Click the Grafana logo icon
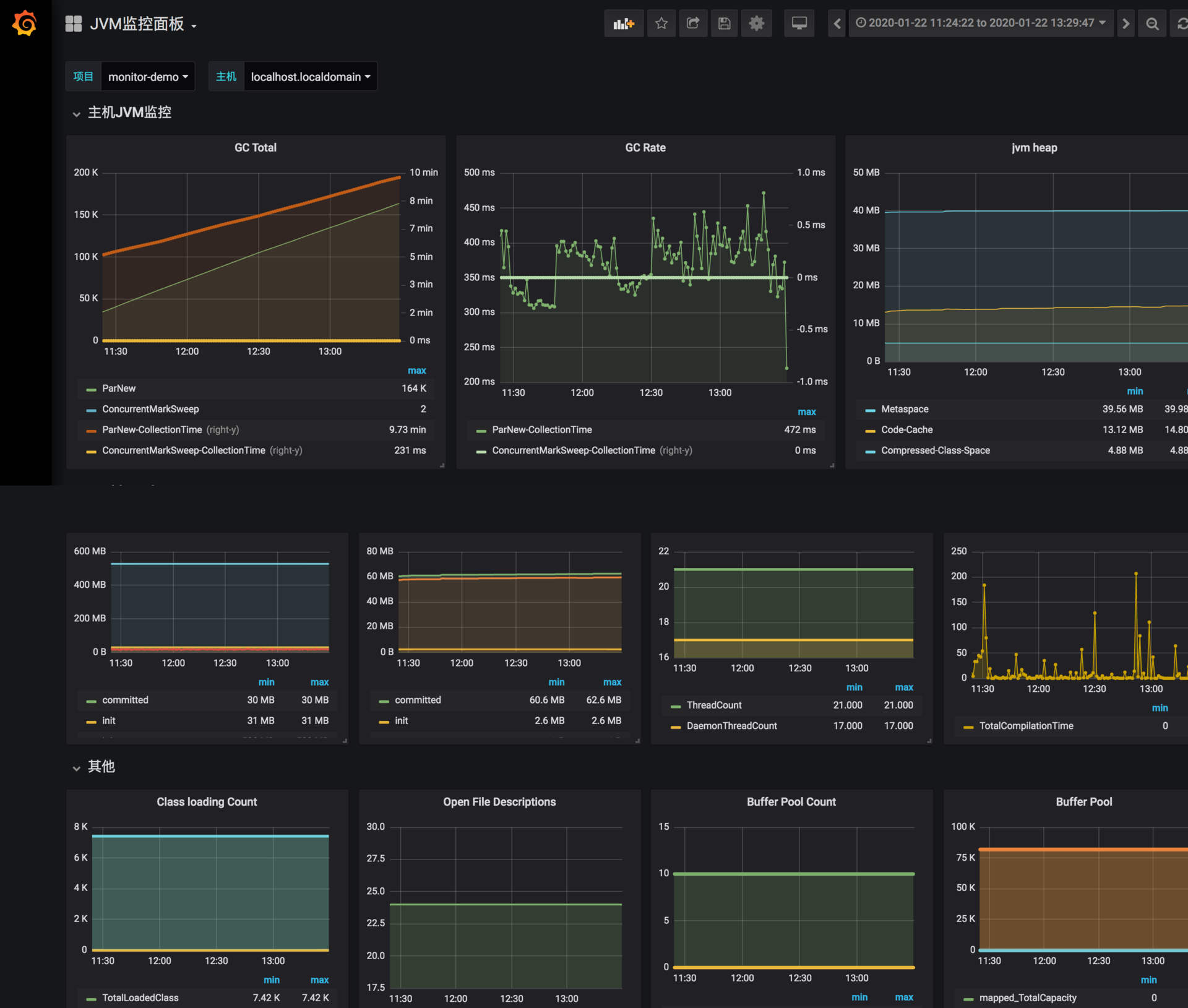The height and width of the screenshot is (1008, 1188). point(25,24)
